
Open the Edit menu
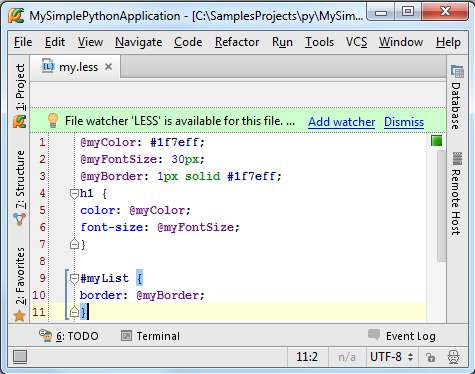coord(55,42)
